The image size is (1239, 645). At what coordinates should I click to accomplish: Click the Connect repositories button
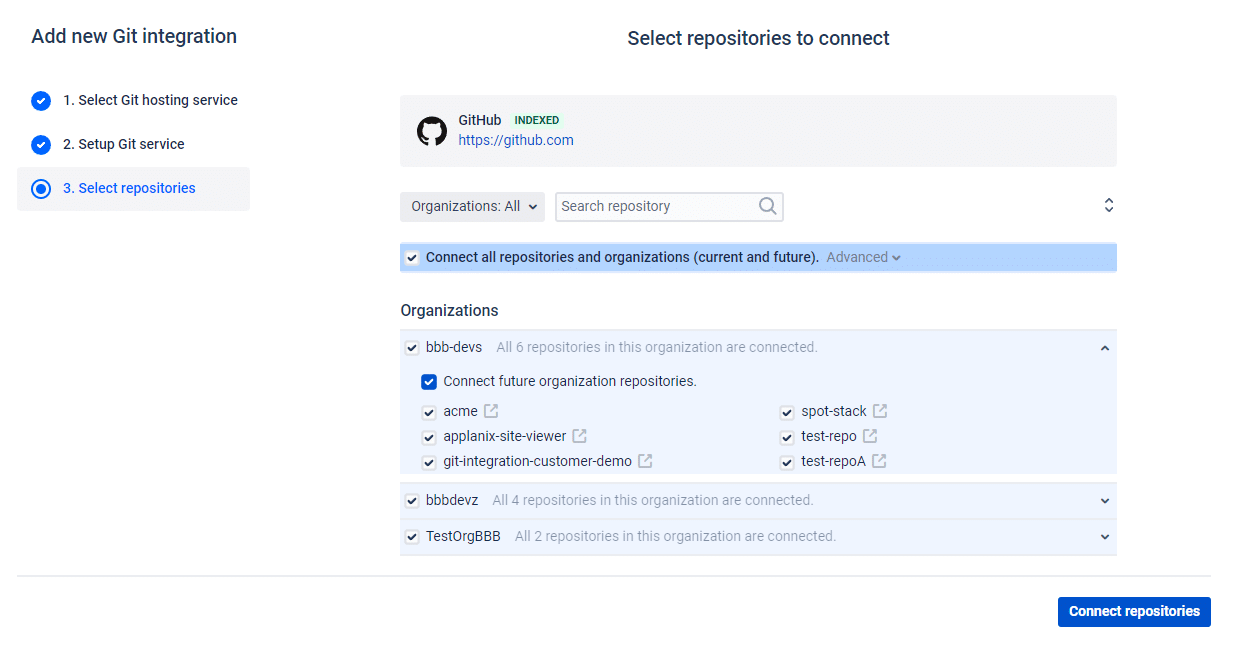pos(1134,612)
